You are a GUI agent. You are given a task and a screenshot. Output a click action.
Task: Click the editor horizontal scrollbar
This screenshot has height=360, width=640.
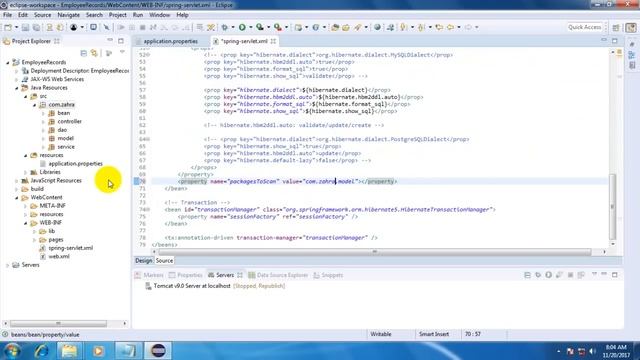click(x=374, y=252)
